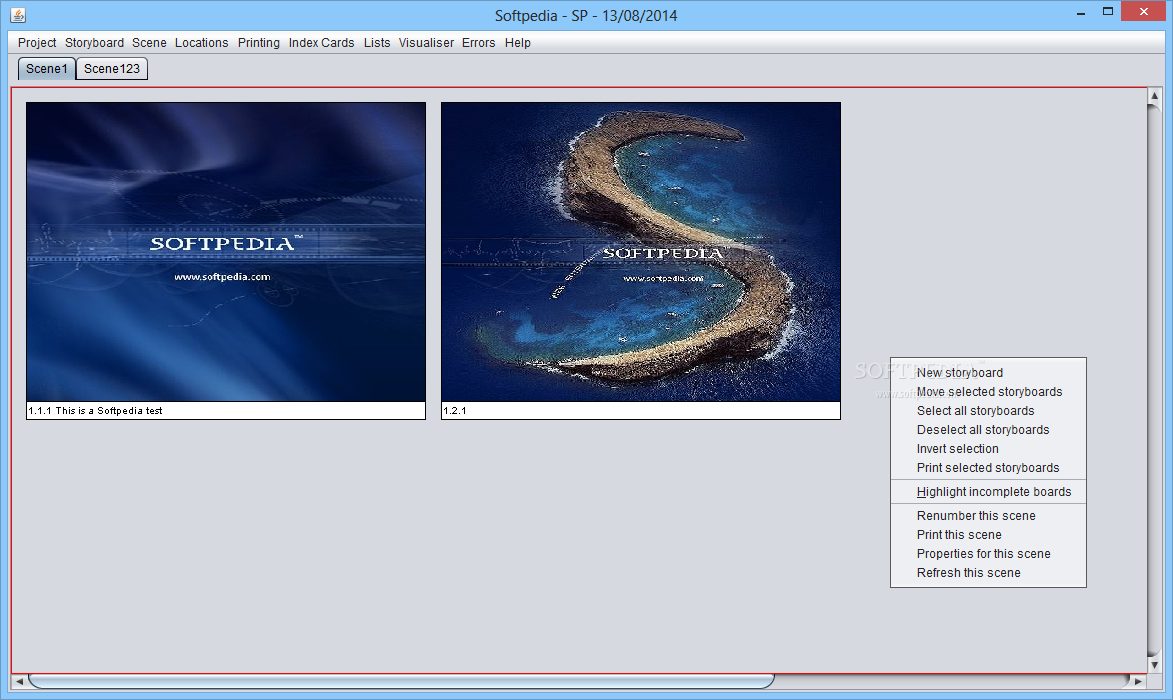The image size is (1173, 700).
Task: Choose Renumber this scene
Action: 988,516
